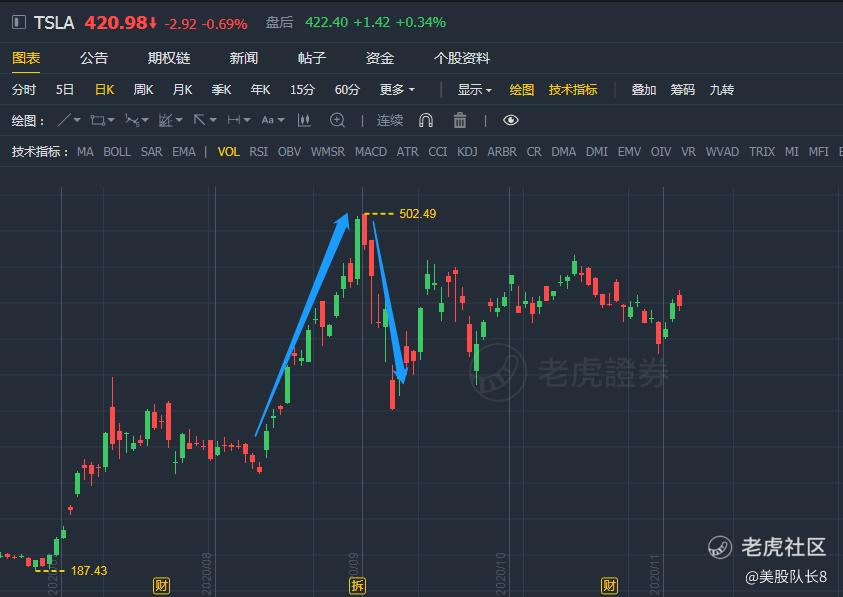
Task: Open the 资金 capital flow tab
Action: point(380,58)
